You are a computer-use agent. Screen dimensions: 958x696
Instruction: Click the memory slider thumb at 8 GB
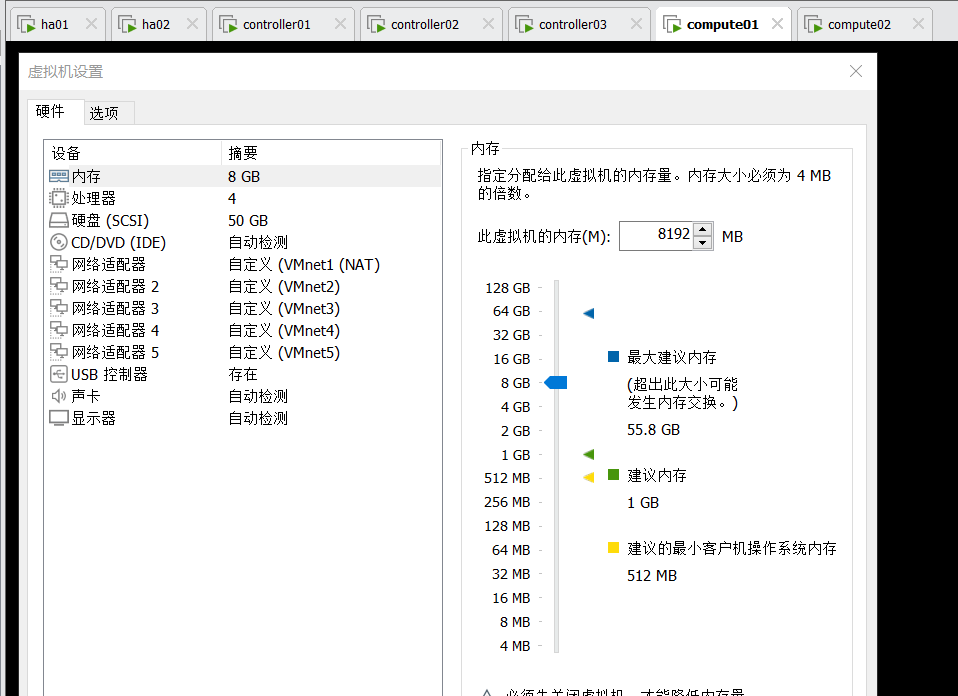(x=555, y=383)
